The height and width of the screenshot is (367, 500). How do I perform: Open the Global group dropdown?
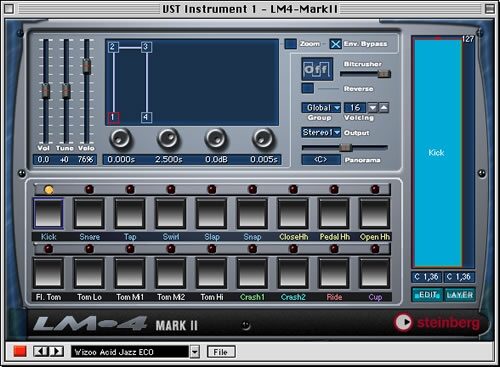(x=321, y=108)
